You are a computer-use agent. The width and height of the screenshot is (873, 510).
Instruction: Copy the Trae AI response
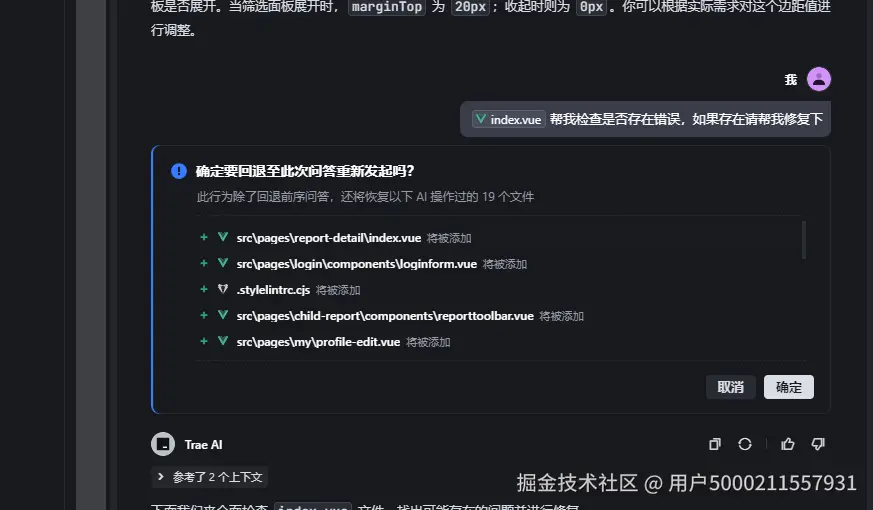[x=715, y=444]
